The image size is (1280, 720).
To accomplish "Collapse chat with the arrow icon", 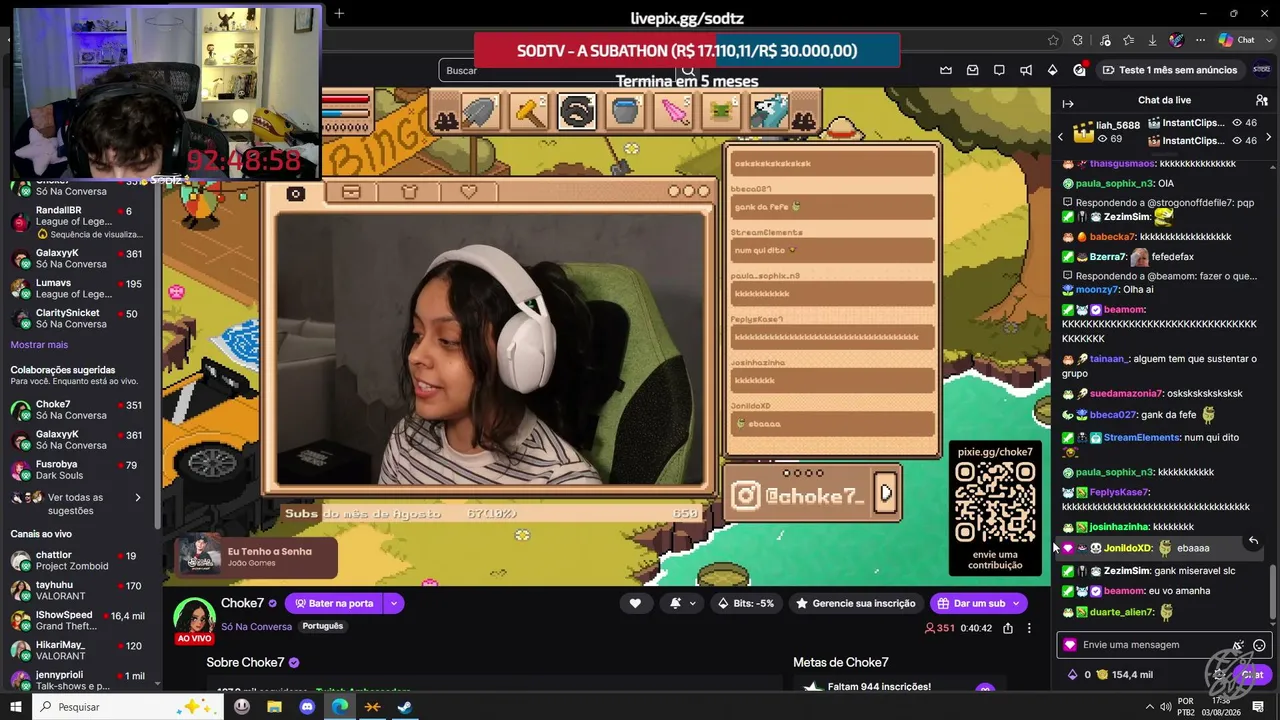I will pos(1068,104).
